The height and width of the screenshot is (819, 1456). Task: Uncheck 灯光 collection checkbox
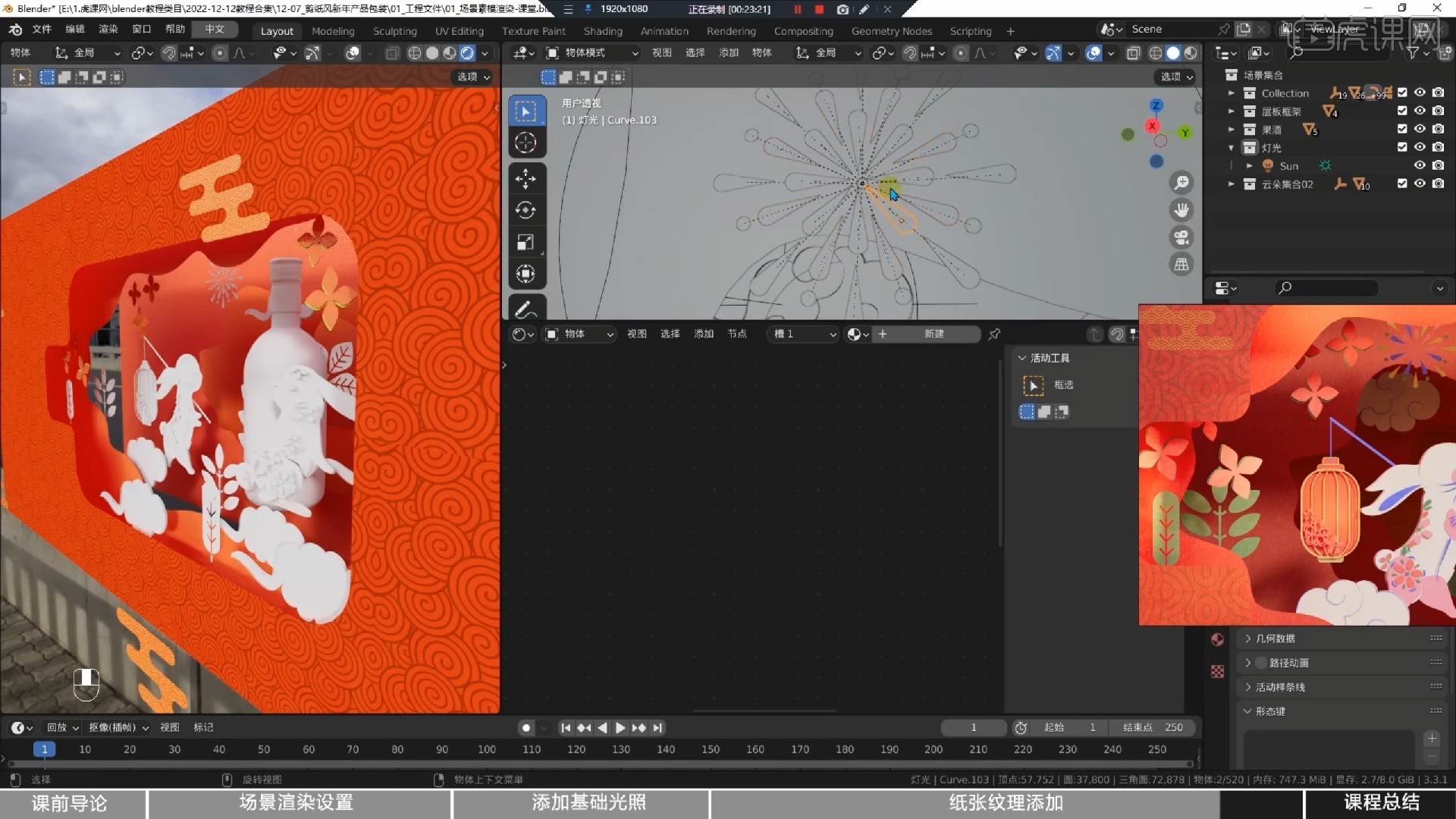1402,147
